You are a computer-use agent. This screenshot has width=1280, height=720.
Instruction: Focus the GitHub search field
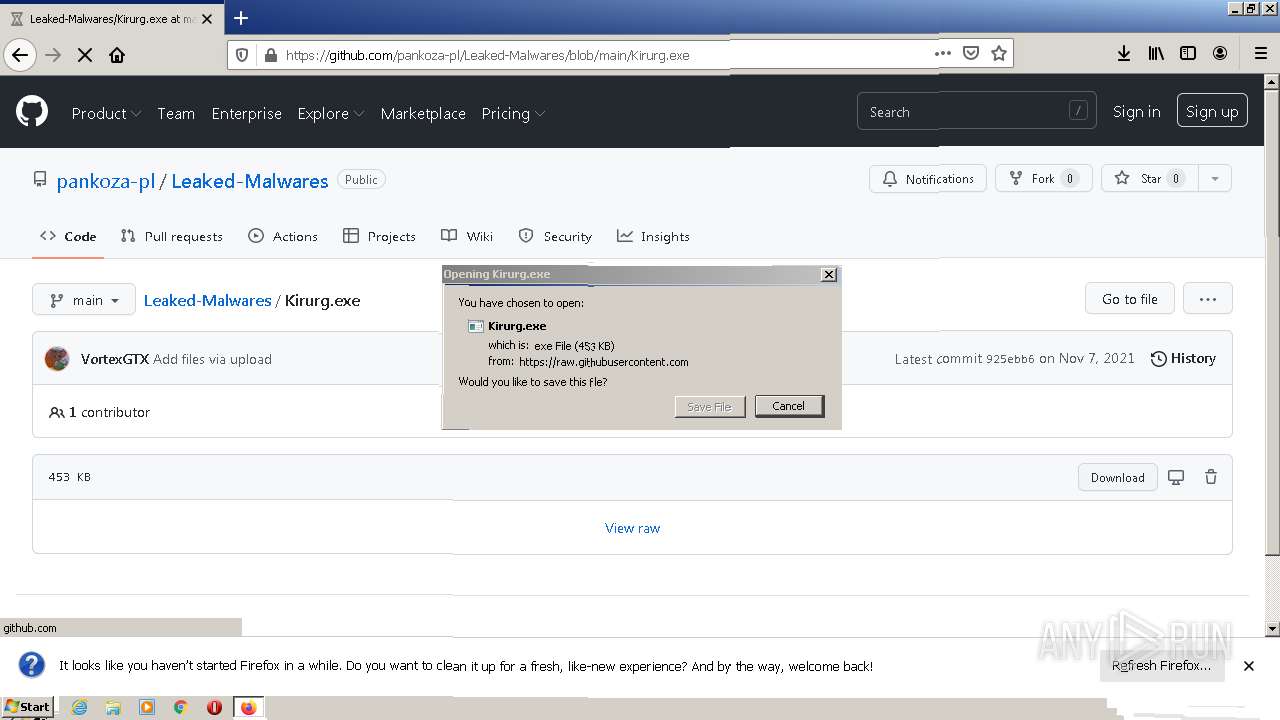[976, 112]
